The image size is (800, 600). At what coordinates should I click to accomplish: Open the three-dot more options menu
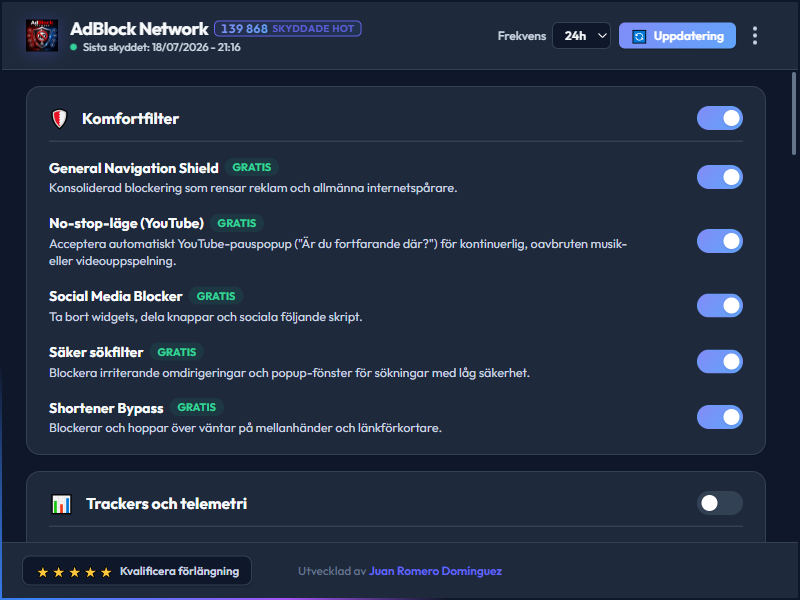point(755,36)
